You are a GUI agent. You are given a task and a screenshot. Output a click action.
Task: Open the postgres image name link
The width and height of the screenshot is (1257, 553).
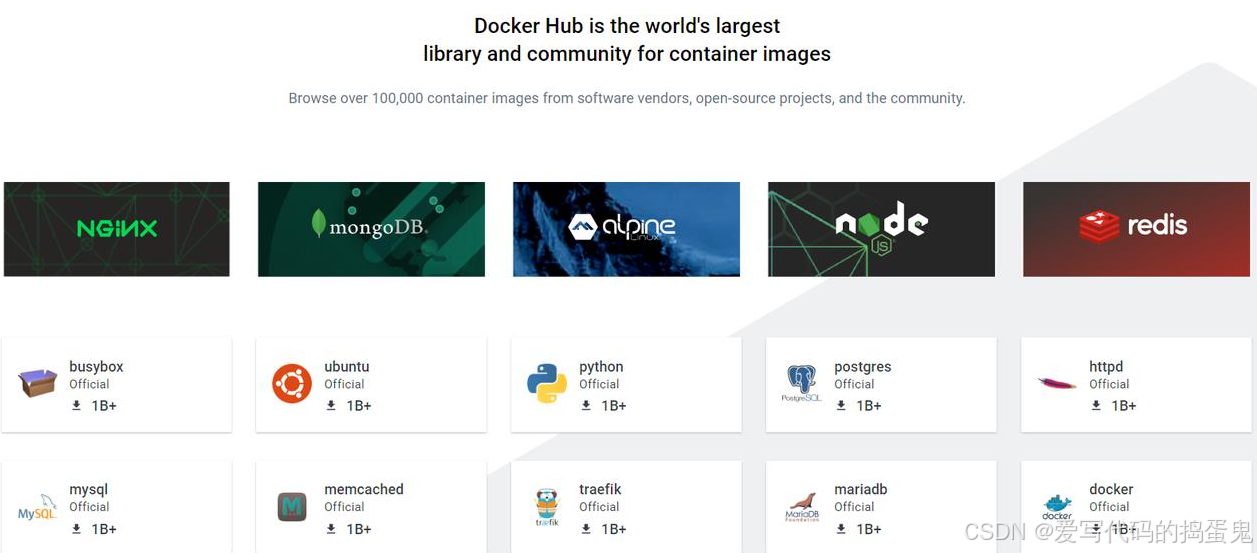click(x=863, y=367)
